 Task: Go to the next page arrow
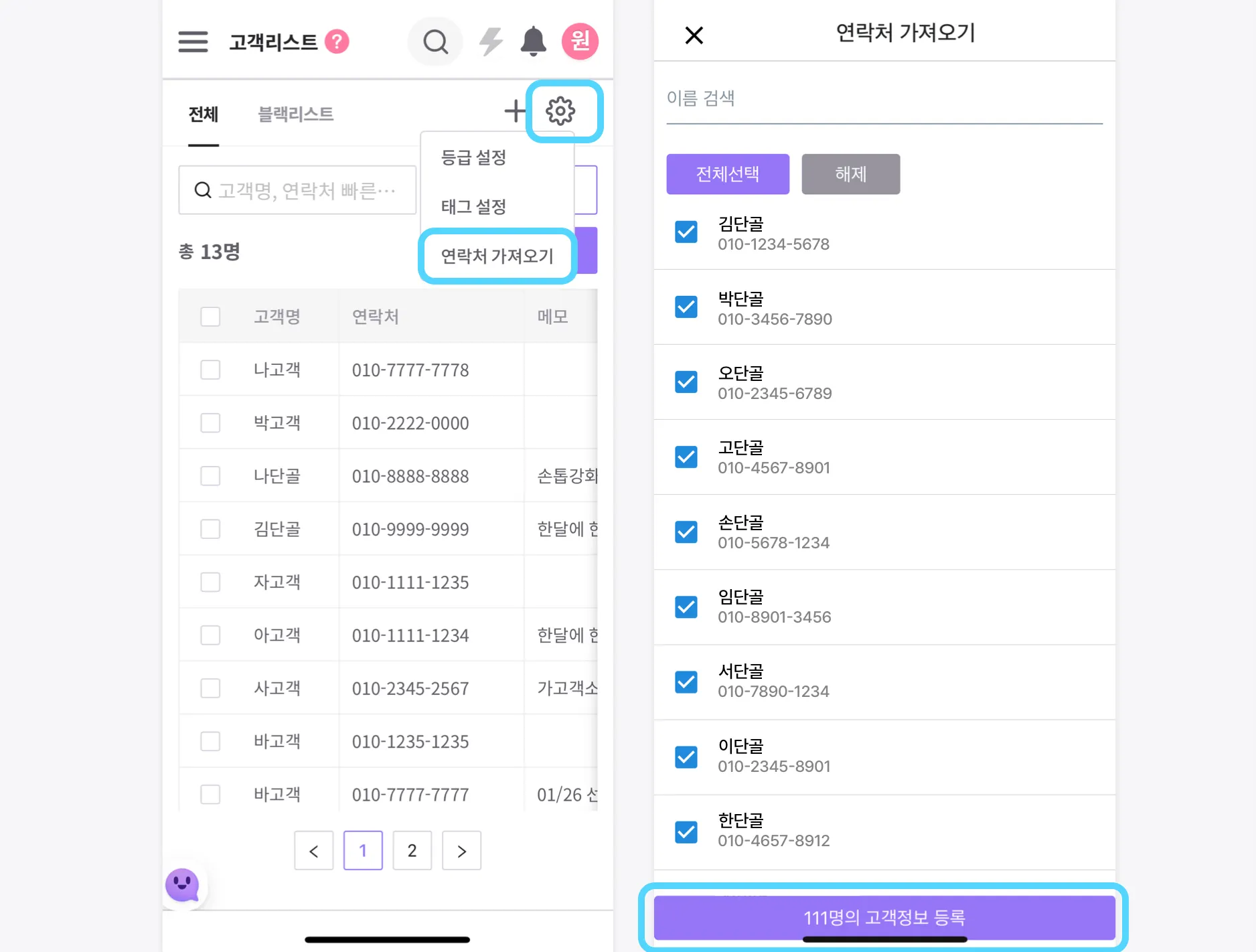461,851
